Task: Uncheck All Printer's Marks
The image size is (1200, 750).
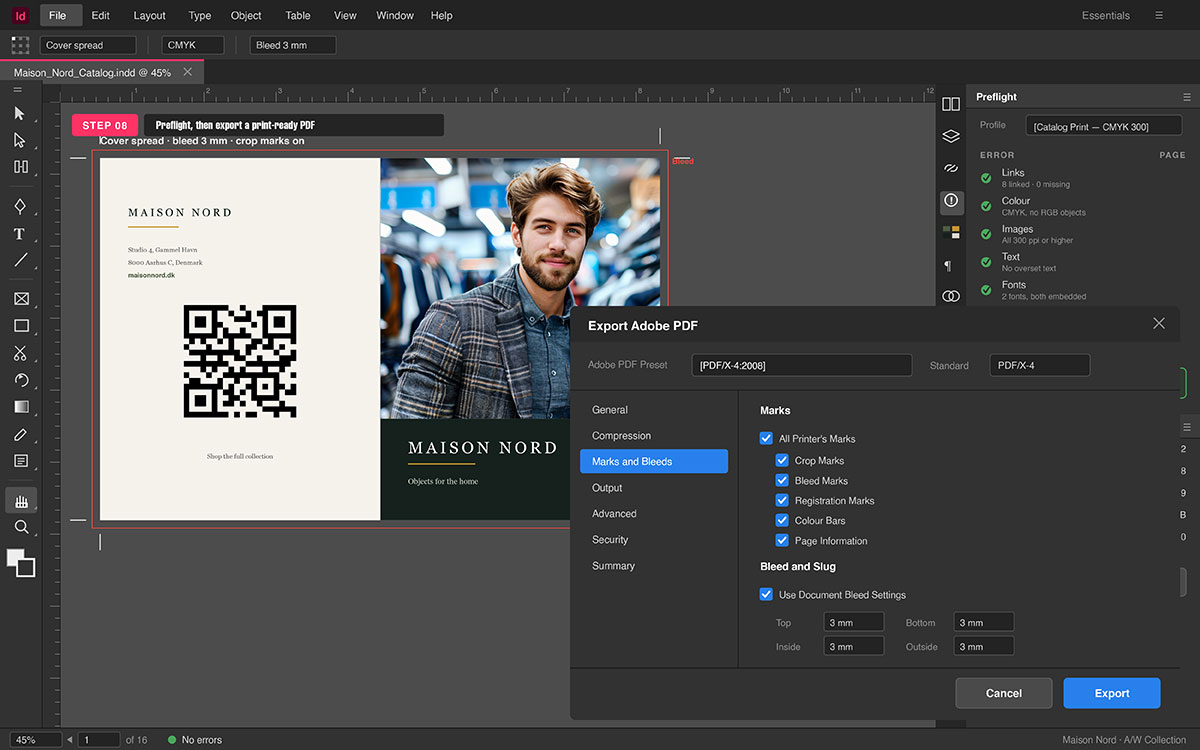Action: [x=766, y=439]
